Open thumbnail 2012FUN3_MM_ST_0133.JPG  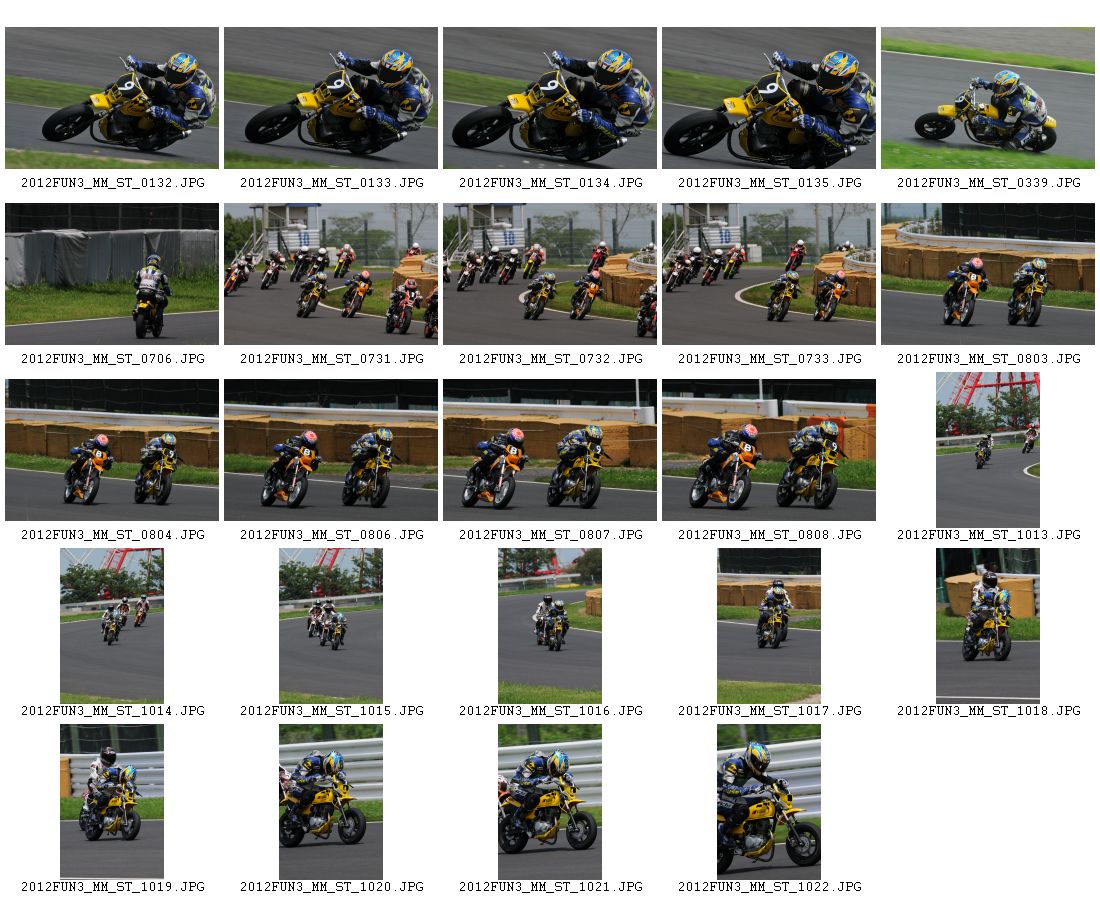(x=331, y=98)
